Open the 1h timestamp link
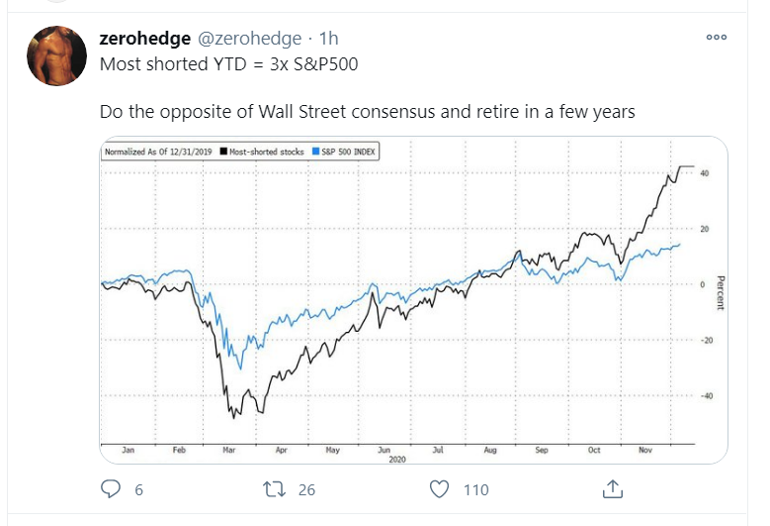The height and width of the screenshot is (526, 770). tap(329, 38)
